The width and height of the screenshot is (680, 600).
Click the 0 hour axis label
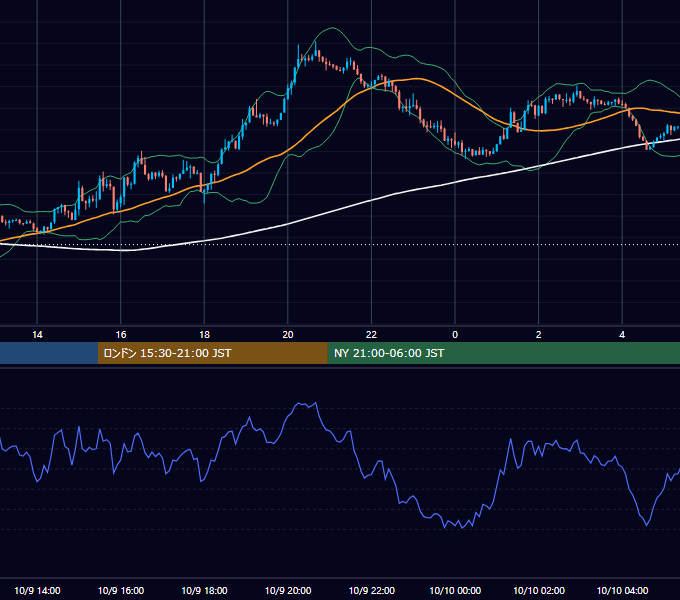tap(455, 335)
